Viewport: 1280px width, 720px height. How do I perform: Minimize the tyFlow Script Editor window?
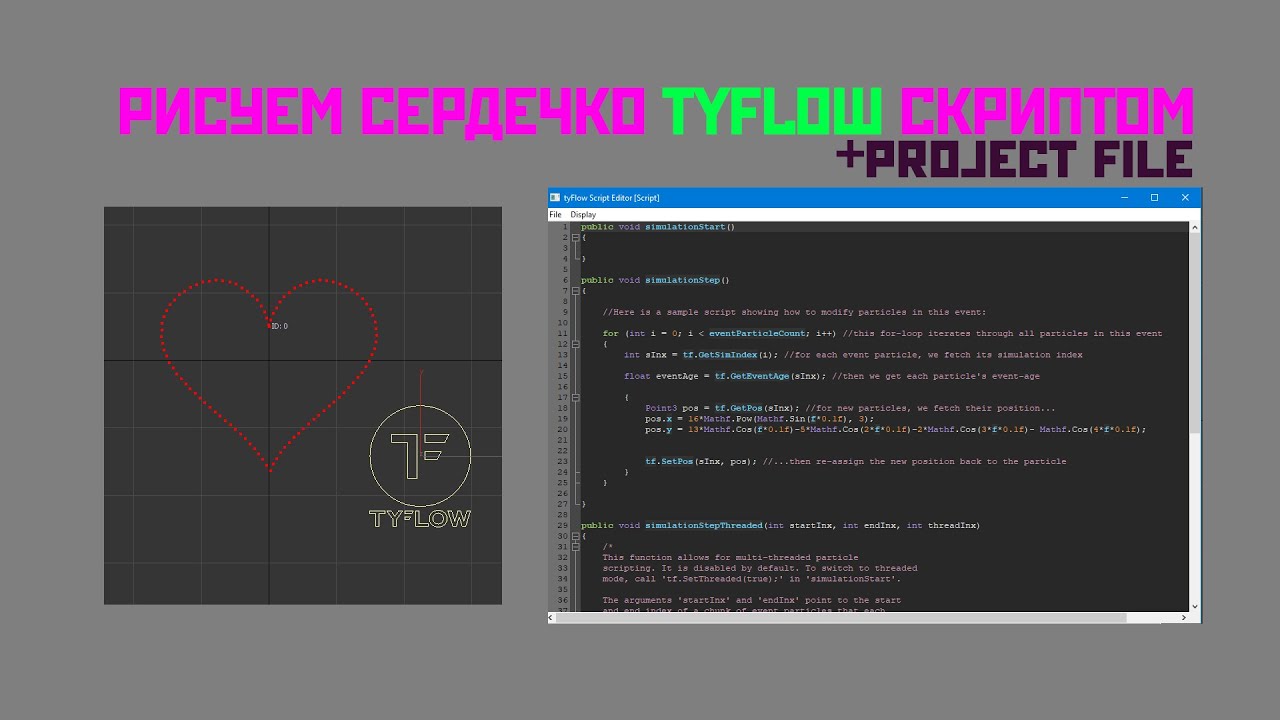pos(1123,198)
